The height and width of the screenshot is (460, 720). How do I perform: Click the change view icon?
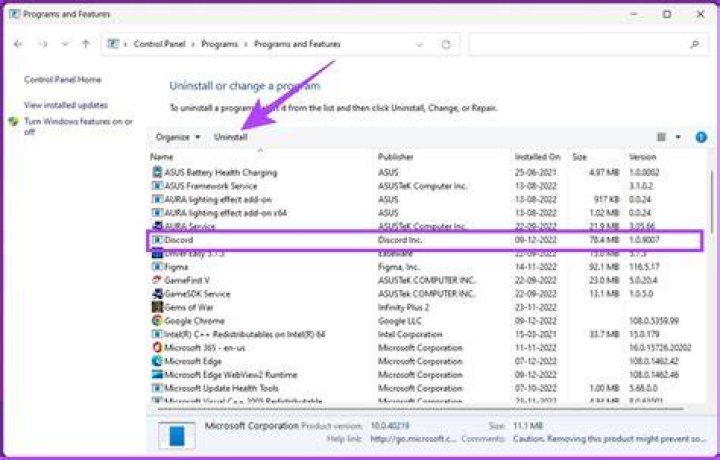(x=661, y=137)
